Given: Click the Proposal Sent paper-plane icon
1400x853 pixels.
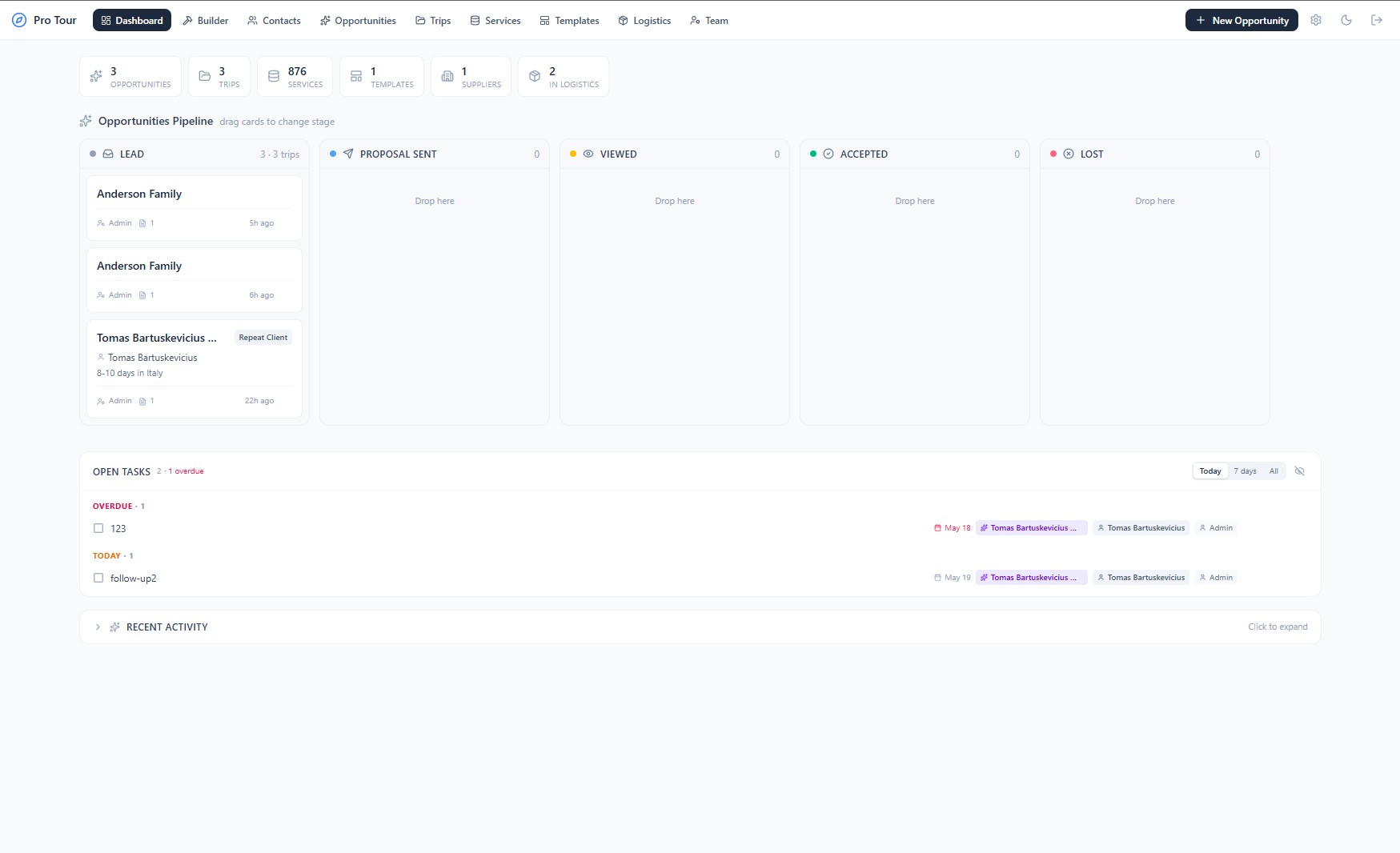Looking at the screenshot, I should point(348,154).
